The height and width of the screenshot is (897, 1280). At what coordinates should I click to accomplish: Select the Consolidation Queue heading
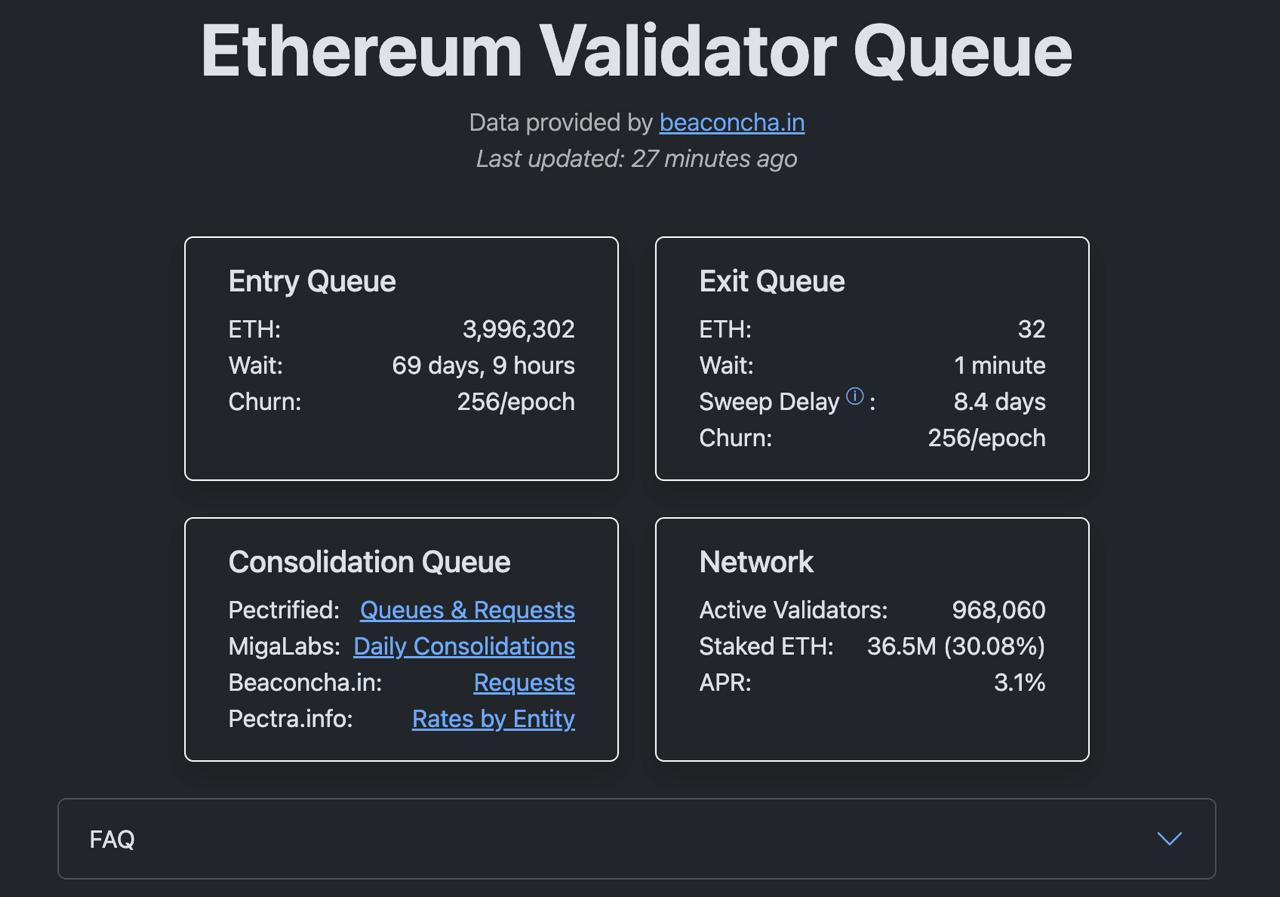[369, 562]
